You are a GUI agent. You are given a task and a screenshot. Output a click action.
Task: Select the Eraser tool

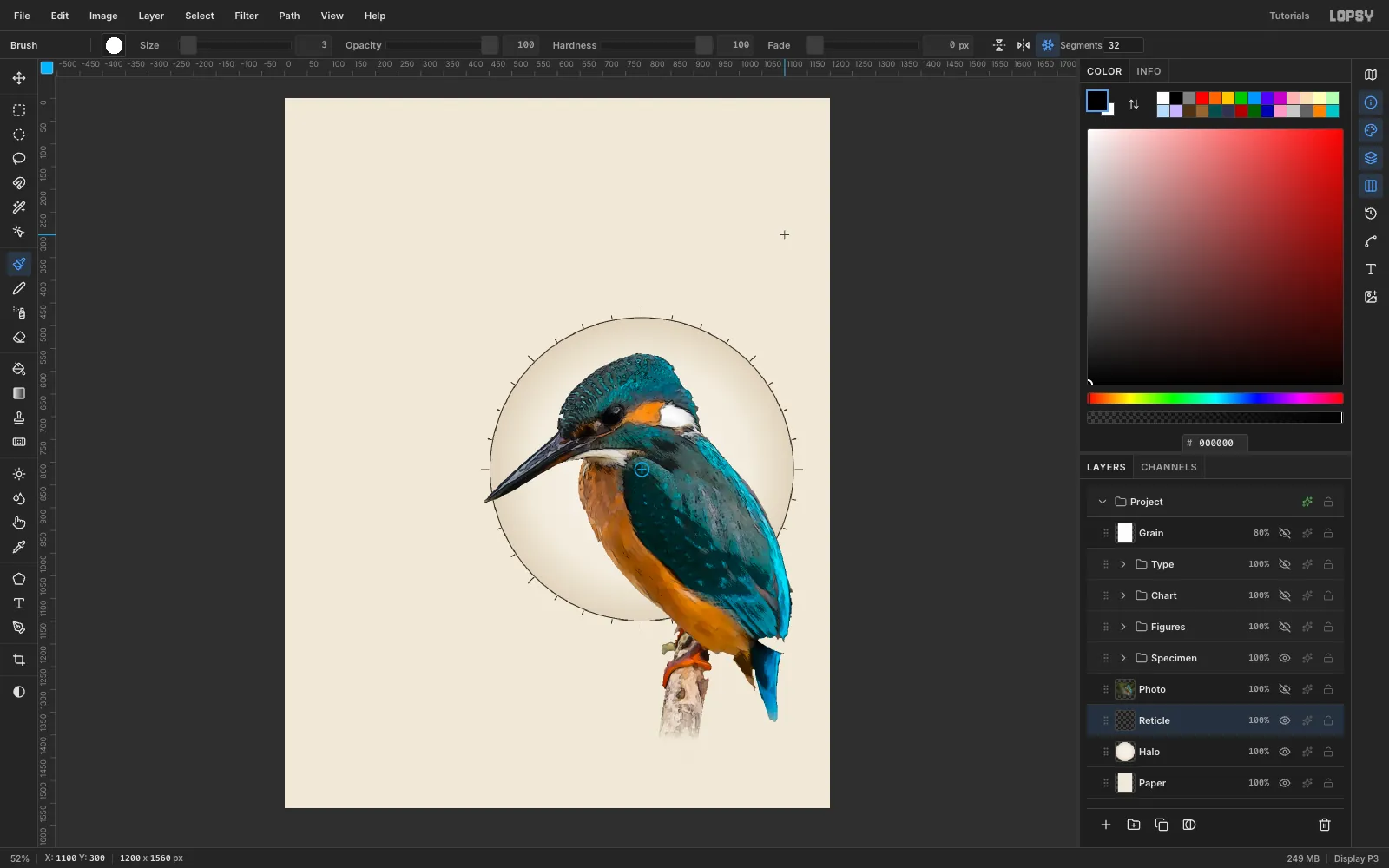19,337
